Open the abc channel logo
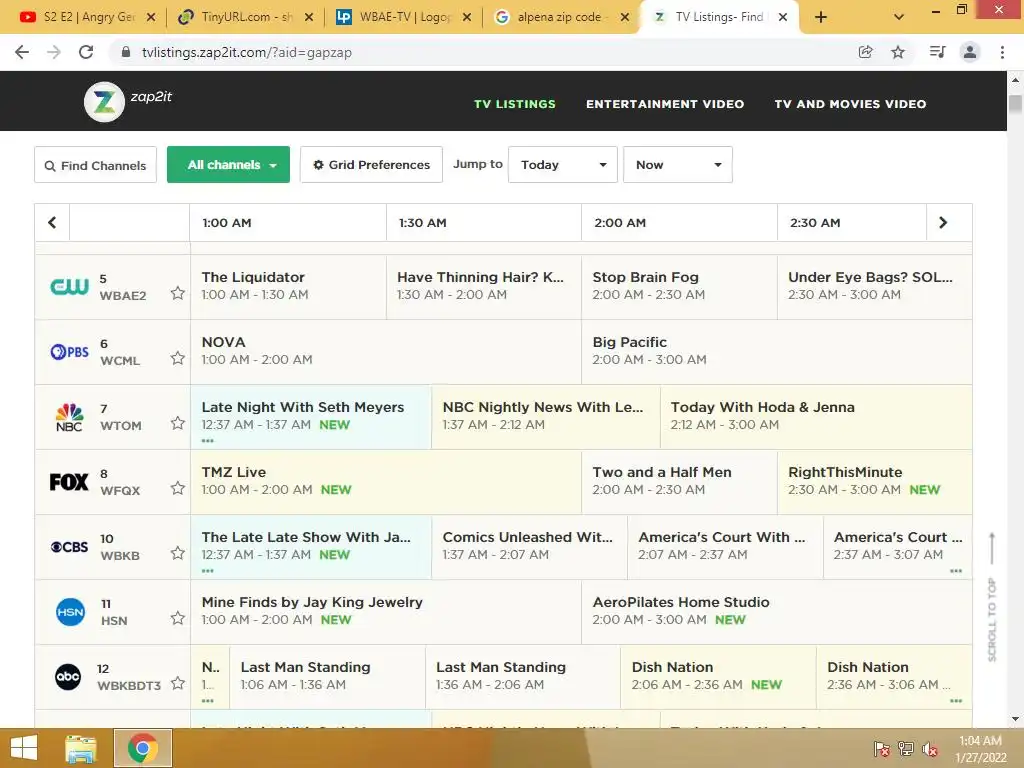This screenshot has width=1024, height=768. click(x=68, y=677)
